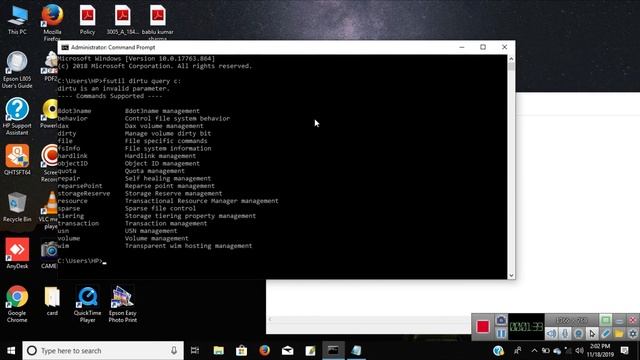
Task: Take a screenshot with recorder camera icon
Action: (501, 320)
